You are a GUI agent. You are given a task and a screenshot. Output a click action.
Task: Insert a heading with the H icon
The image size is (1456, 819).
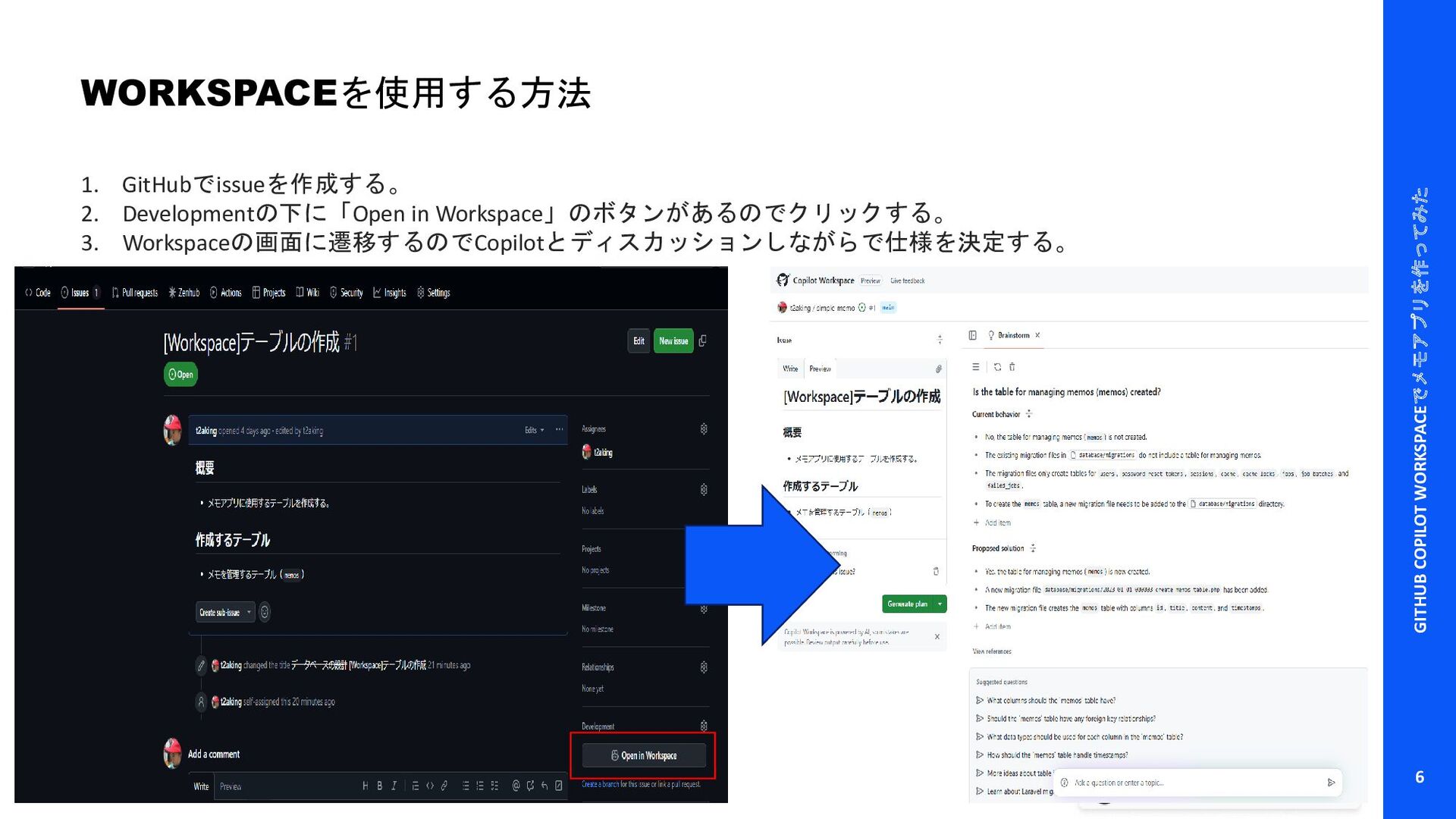(366, 786)
